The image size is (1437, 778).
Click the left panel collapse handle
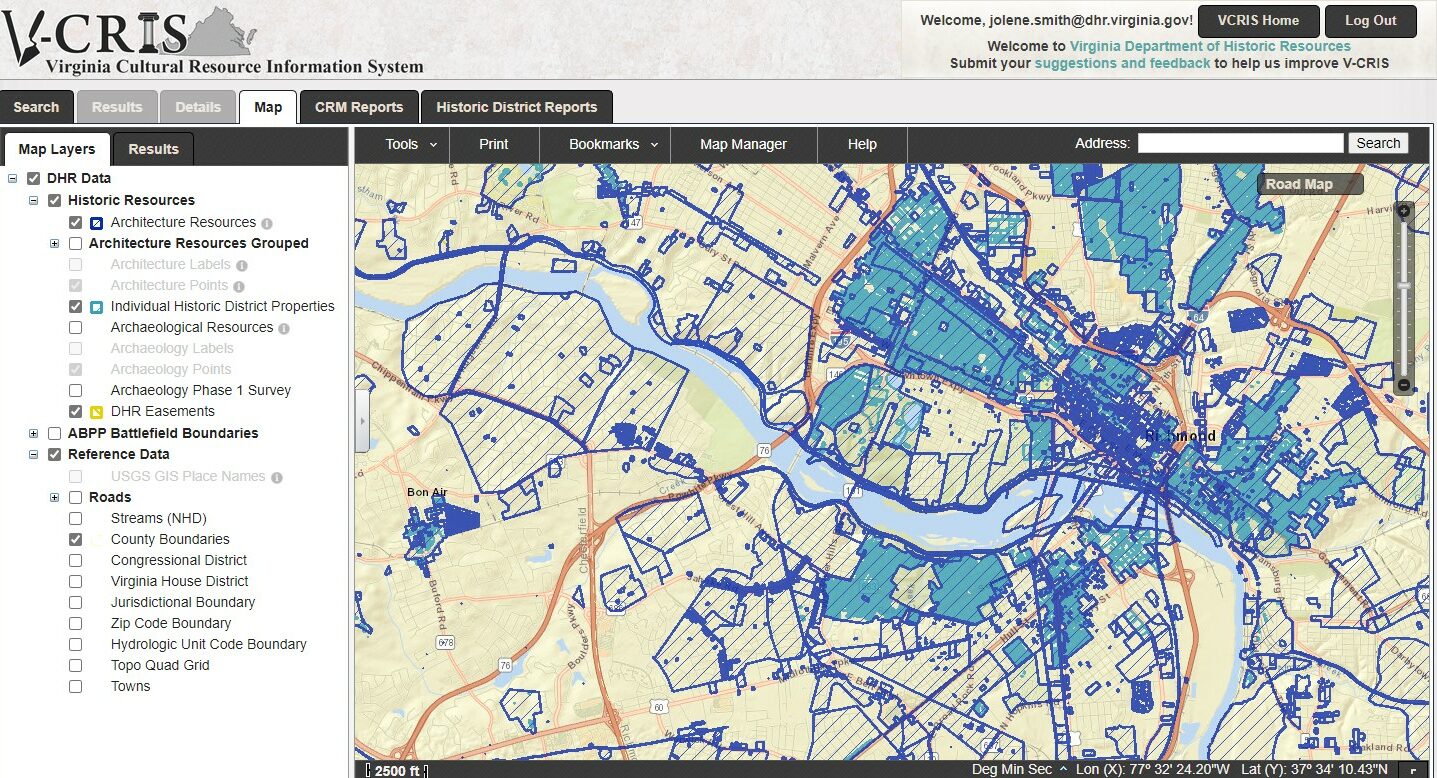362,421
